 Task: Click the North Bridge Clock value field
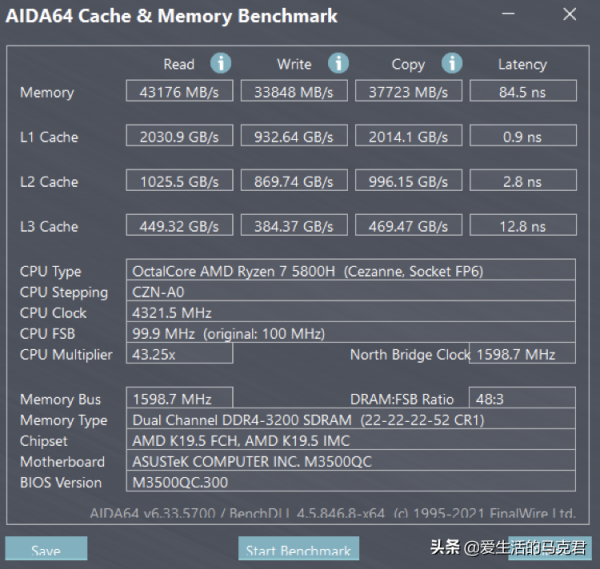524,354
